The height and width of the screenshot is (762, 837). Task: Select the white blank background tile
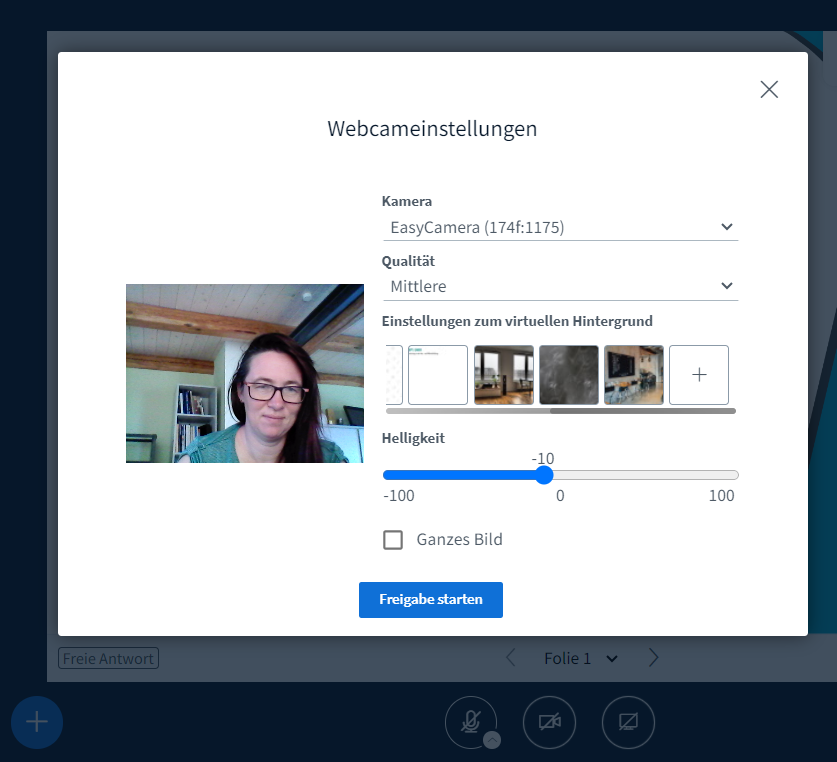[x=437, y=374]
